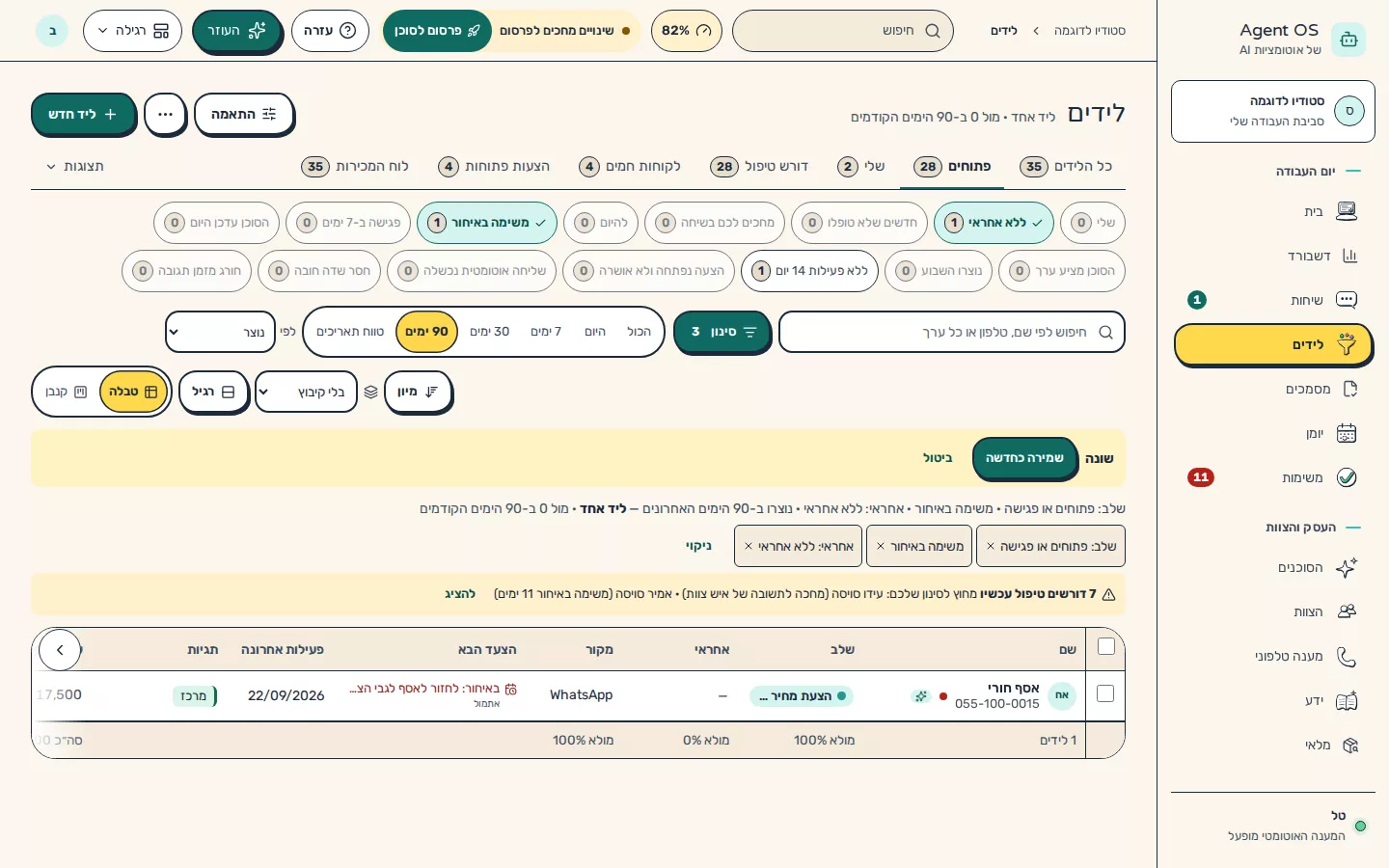Screen dimensions: 1389x868
Task: Click the leads search by name field
Action: pyautogui.click(x=951, y=332)
